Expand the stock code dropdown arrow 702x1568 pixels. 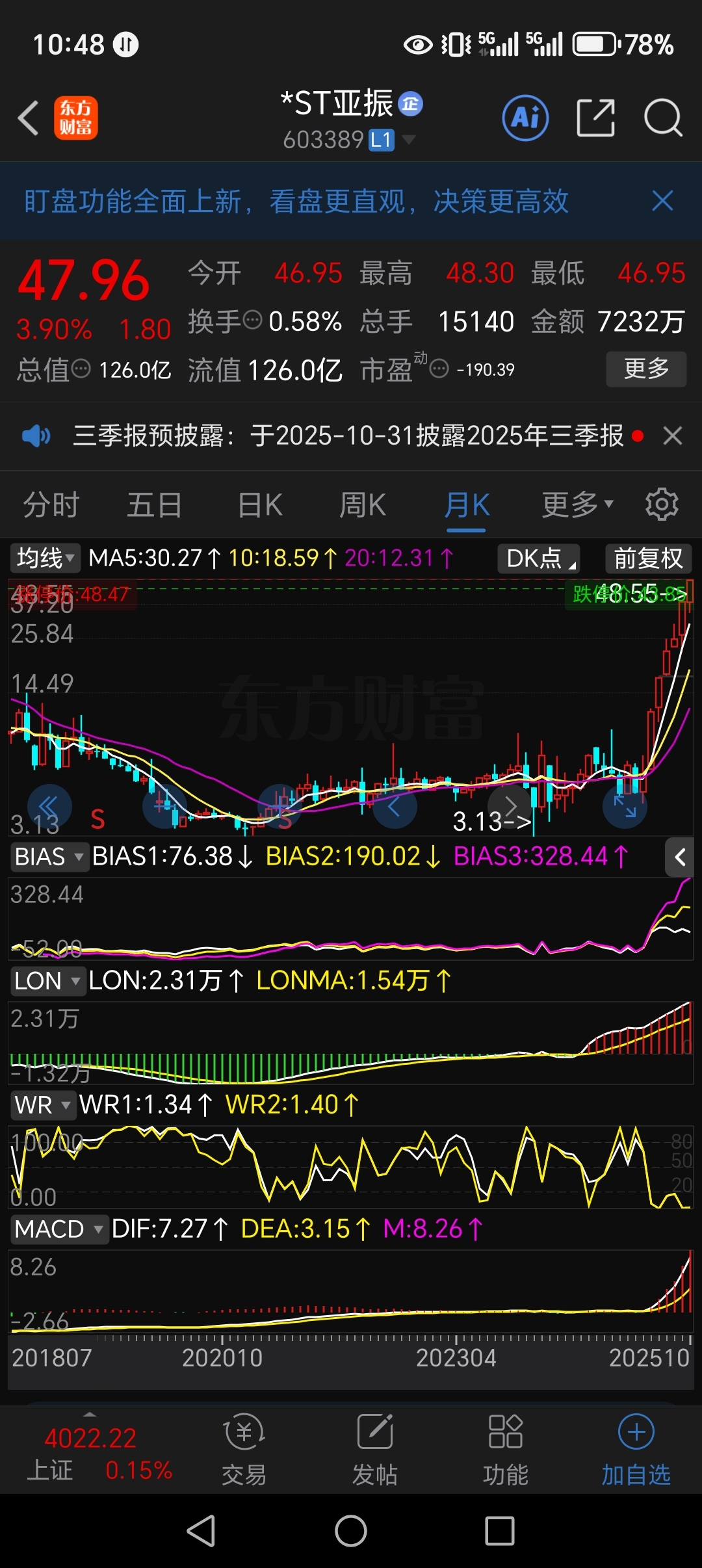pos(409,139)
